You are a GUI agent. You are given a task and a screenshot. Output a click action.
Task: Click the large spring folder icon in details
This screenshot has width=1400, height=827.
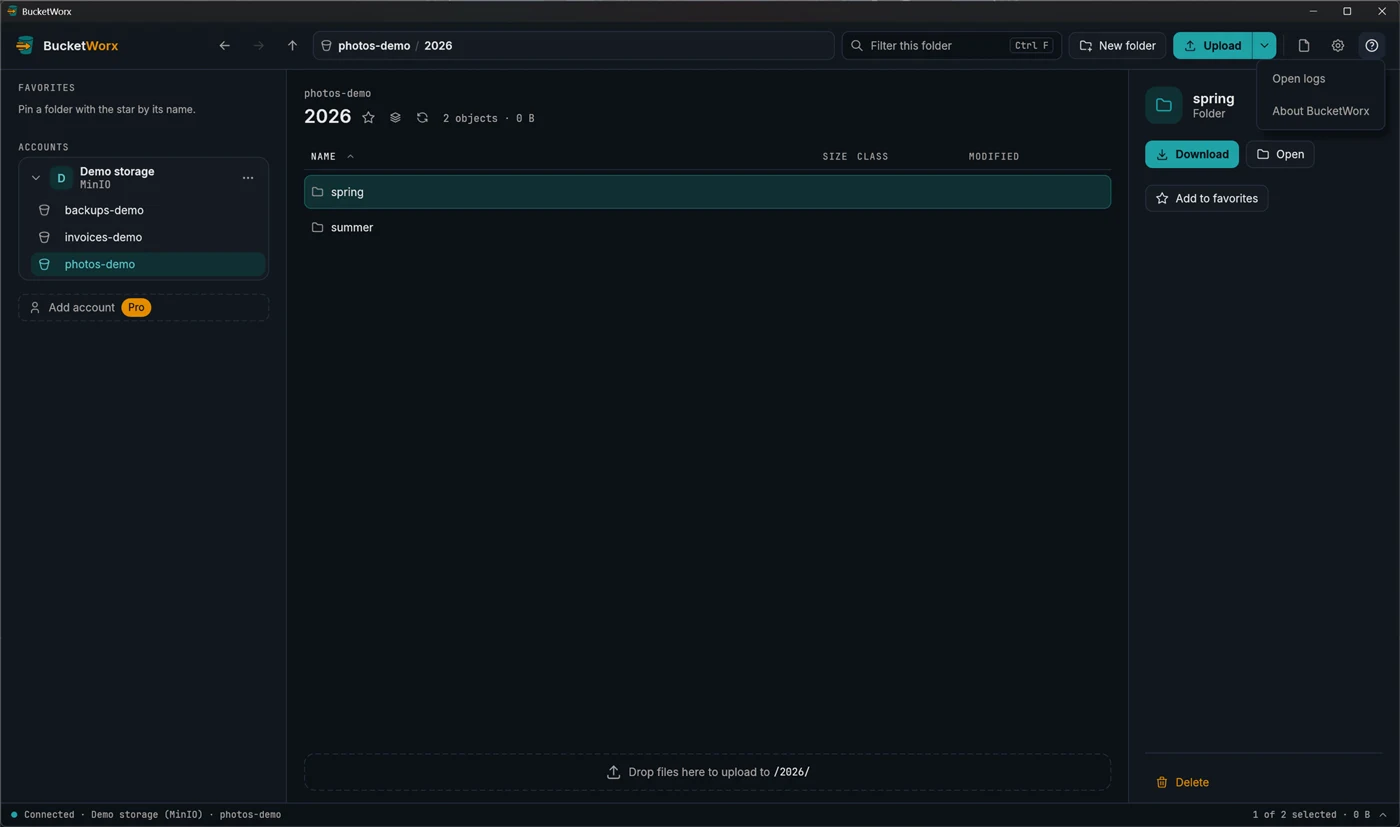tap(1164, 105)
